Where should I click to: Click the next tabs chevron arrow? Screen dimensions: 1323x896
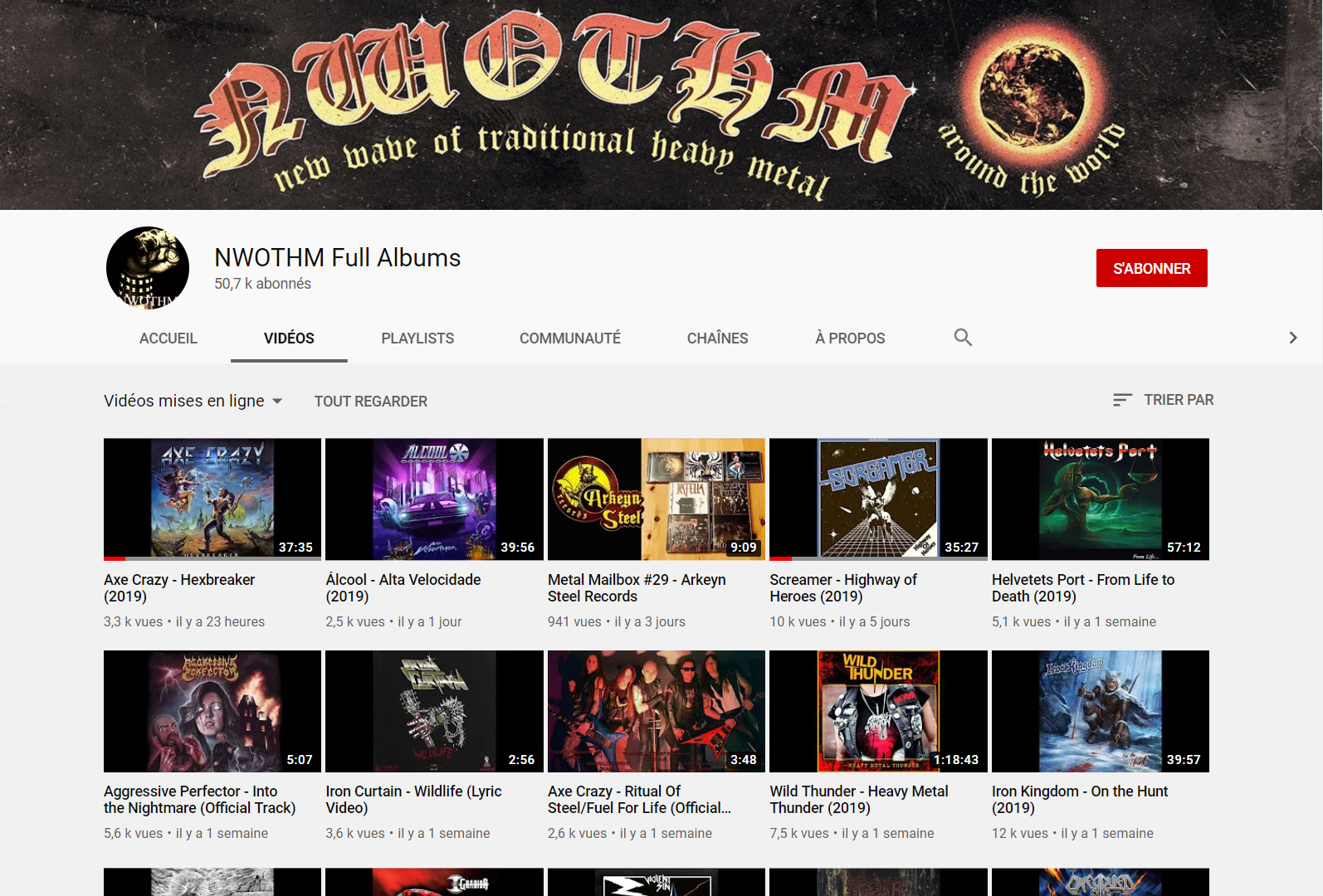pos(1292,338)
